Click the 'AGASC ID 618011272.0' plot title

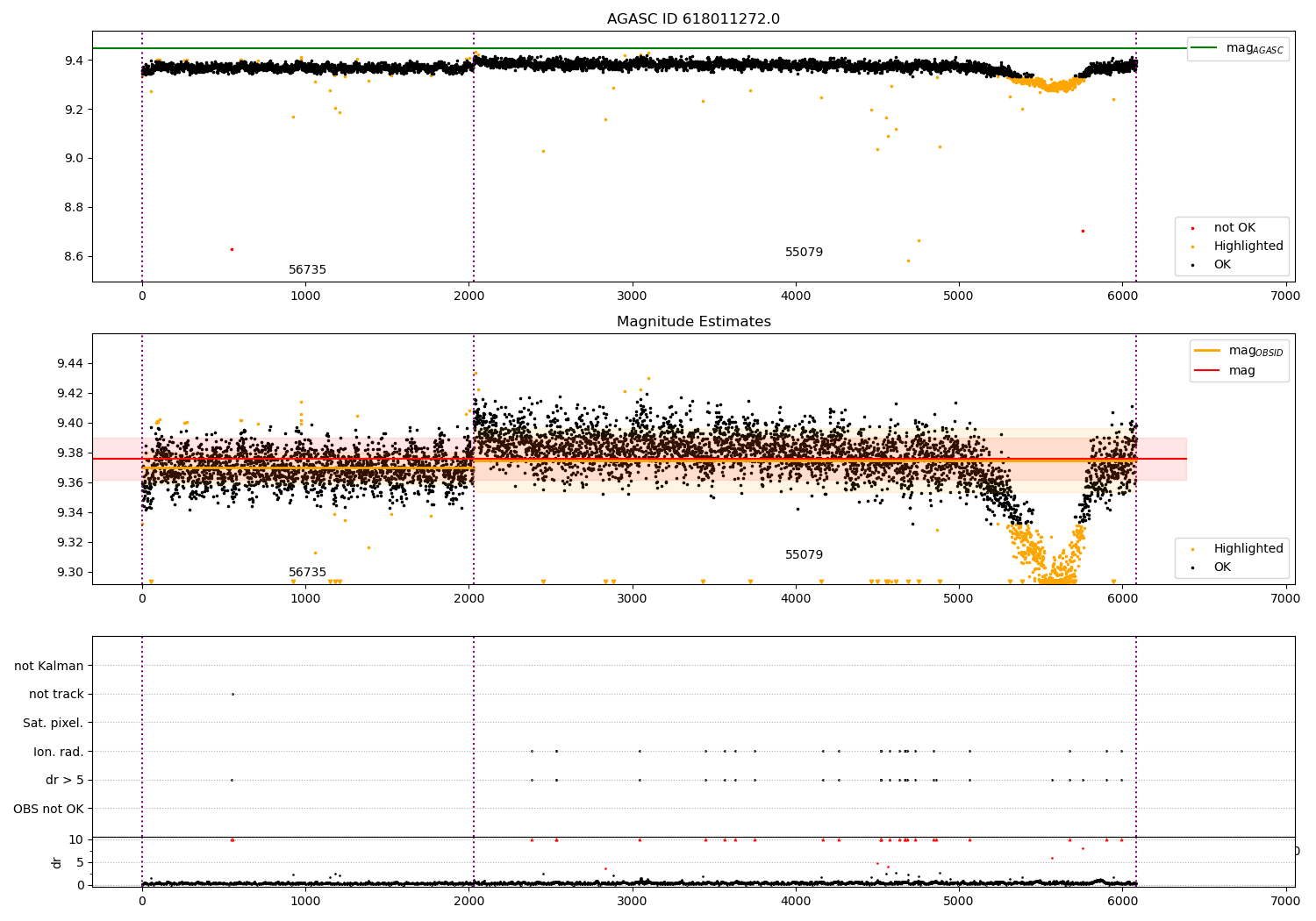[693, 19]
